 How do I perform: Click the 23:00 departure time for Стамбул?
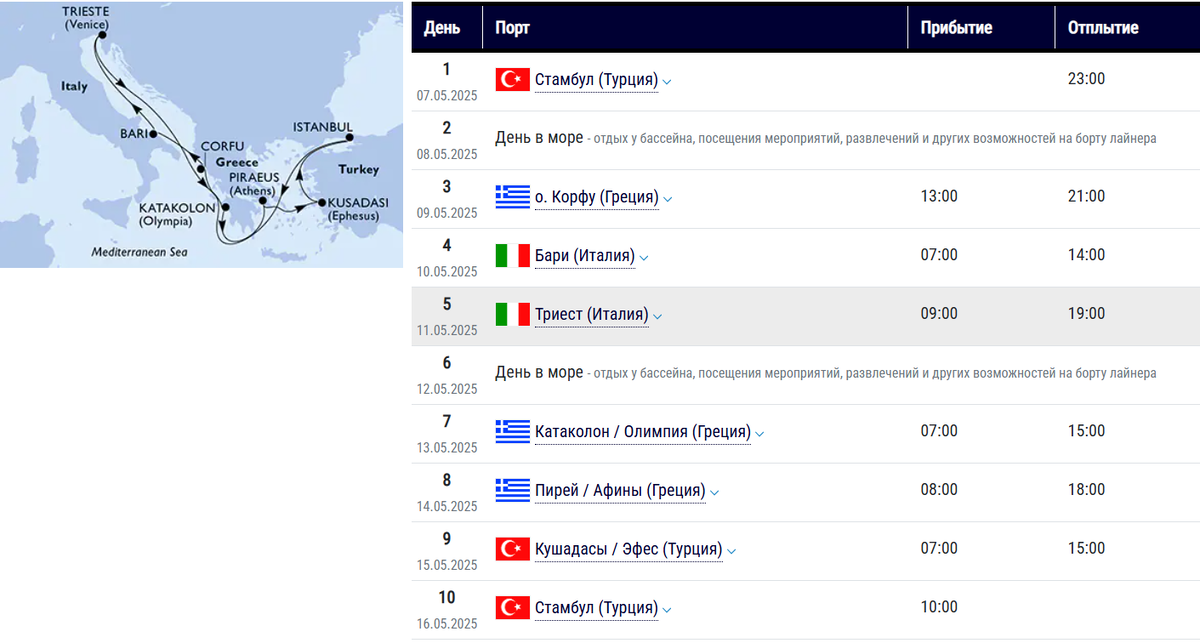click(1086, 79)
